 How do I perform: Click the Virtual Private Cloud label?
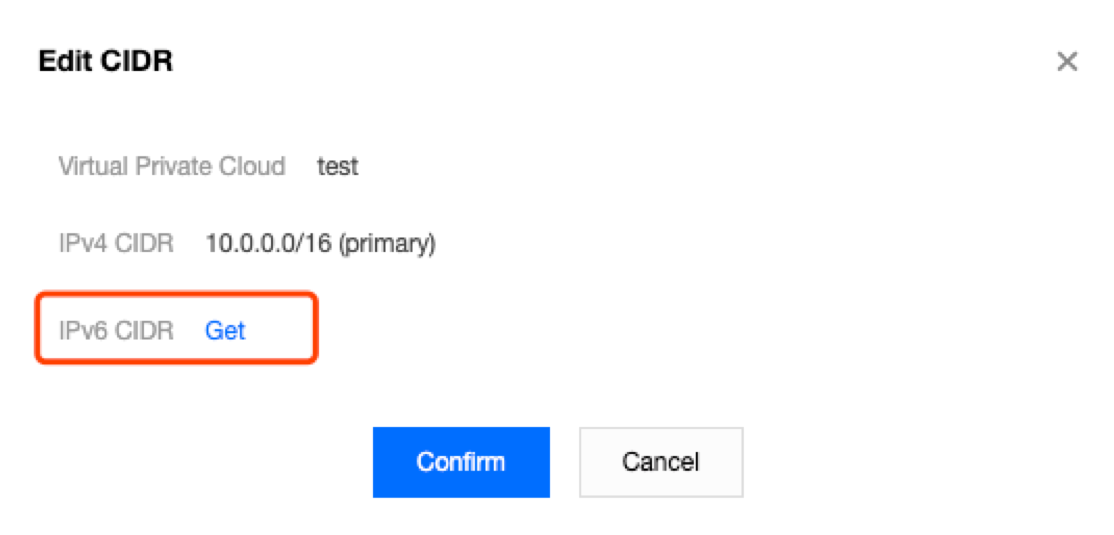point(172,167)
